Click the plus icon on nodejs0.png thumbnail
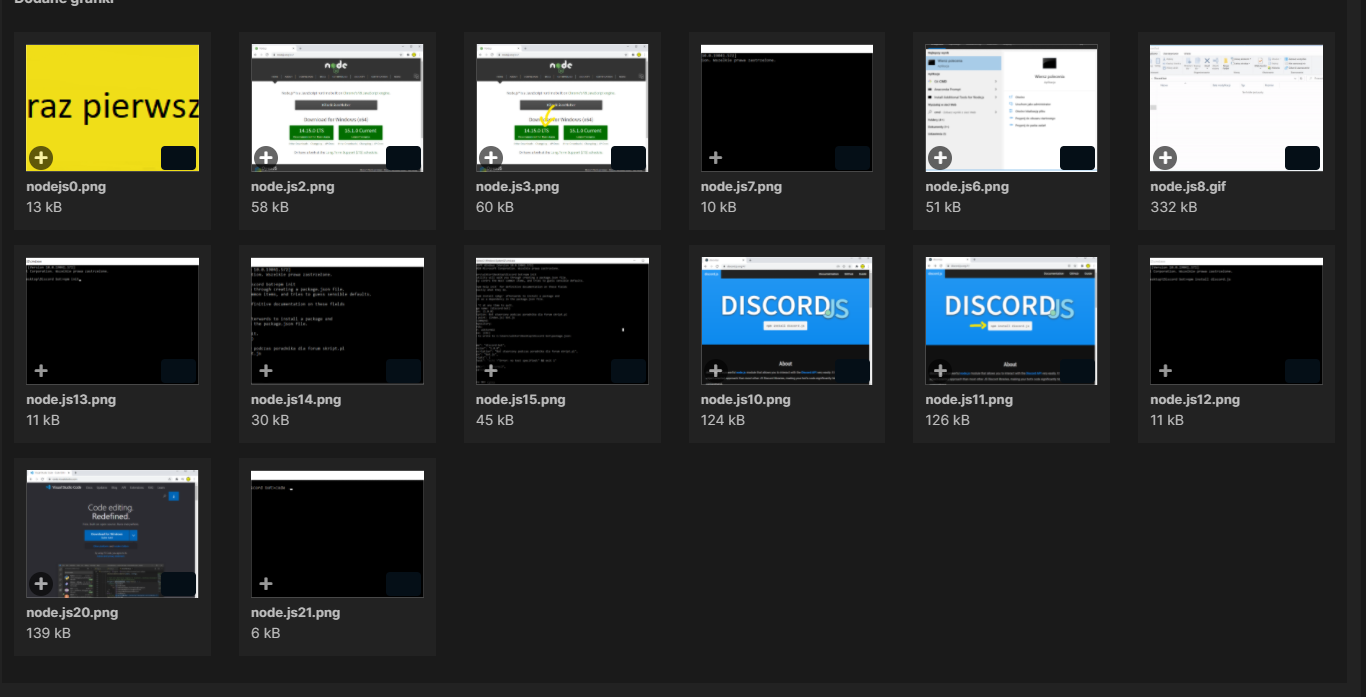 point(41,158)
